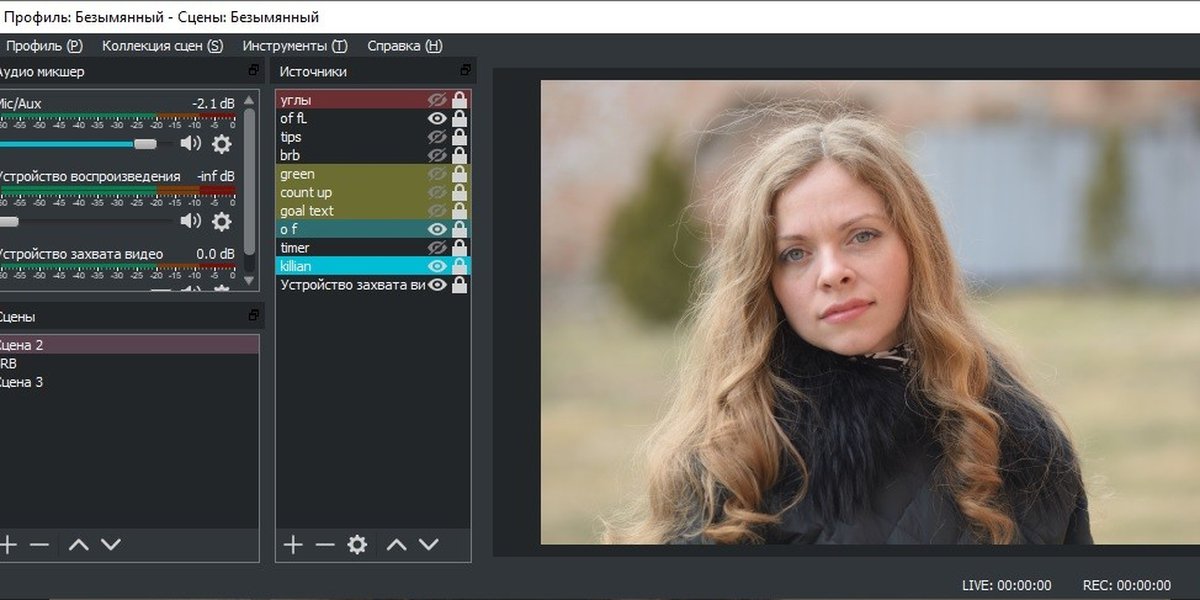Open source properties gear icon
This screenshot has height=600, width=1200.
pyautogui.click(x=357, y=545)
